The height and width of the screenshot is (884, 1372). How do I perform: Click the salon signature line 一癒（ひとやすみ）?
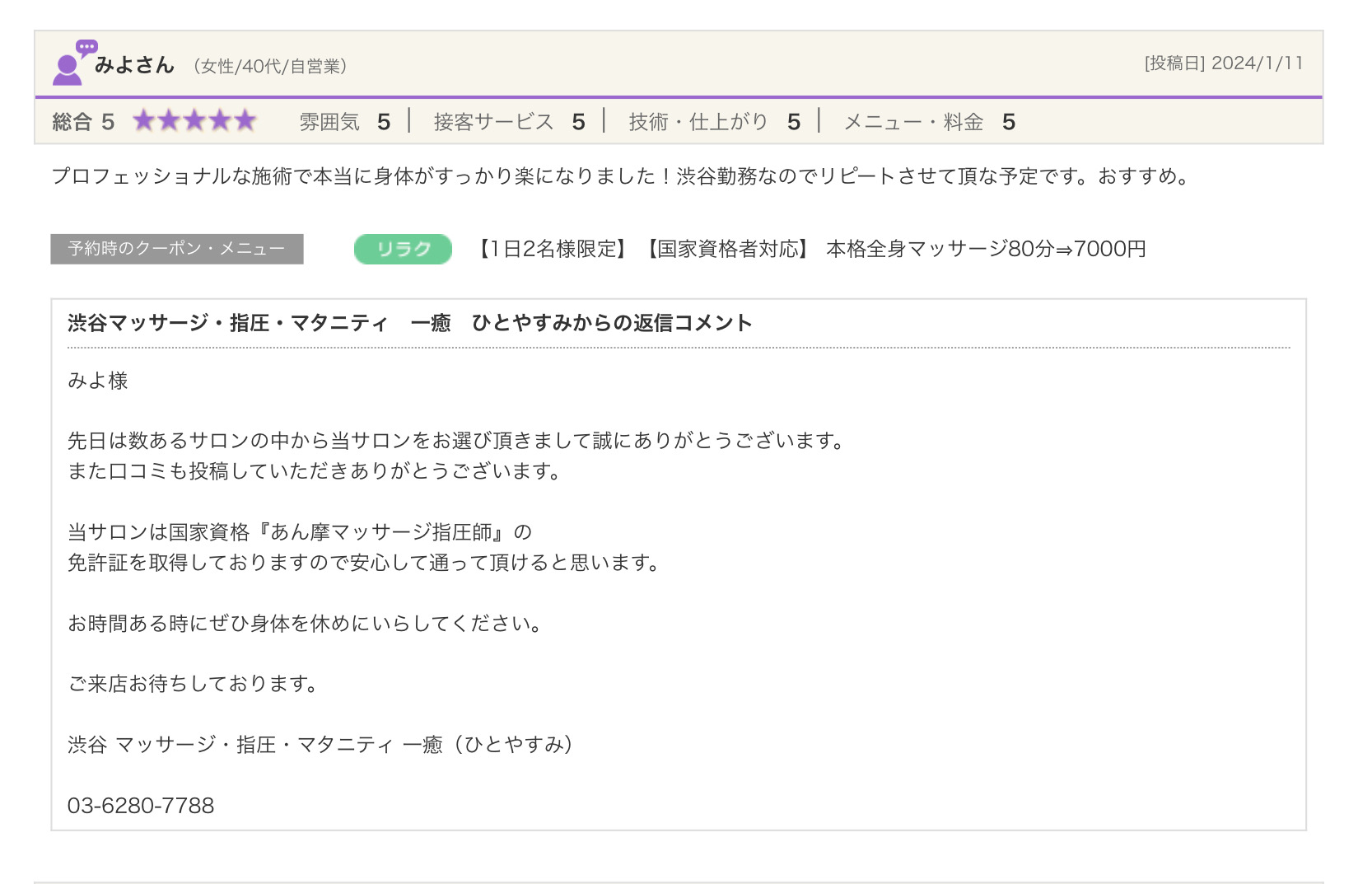click(x=321, y=745)
